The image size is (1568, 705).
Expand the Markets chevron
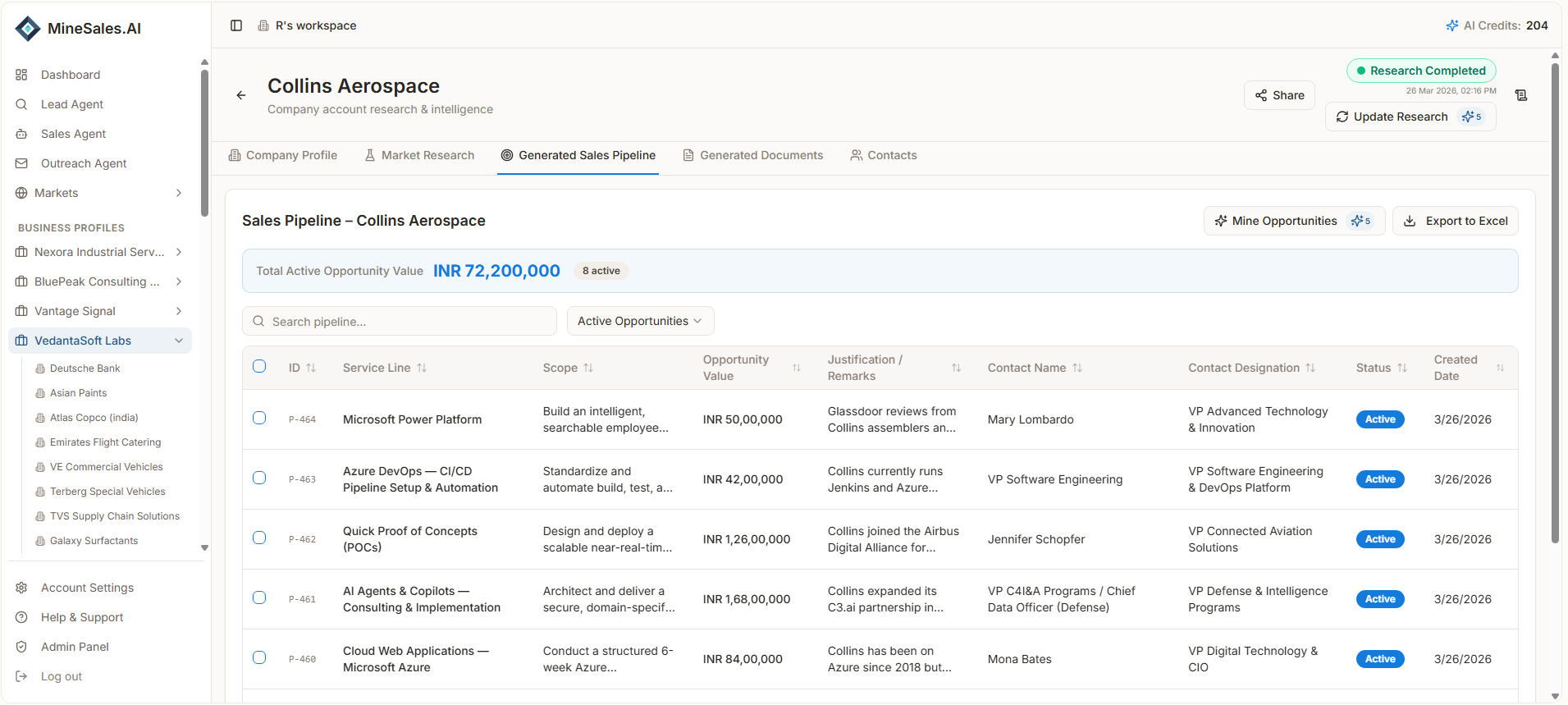coord(179,193)
